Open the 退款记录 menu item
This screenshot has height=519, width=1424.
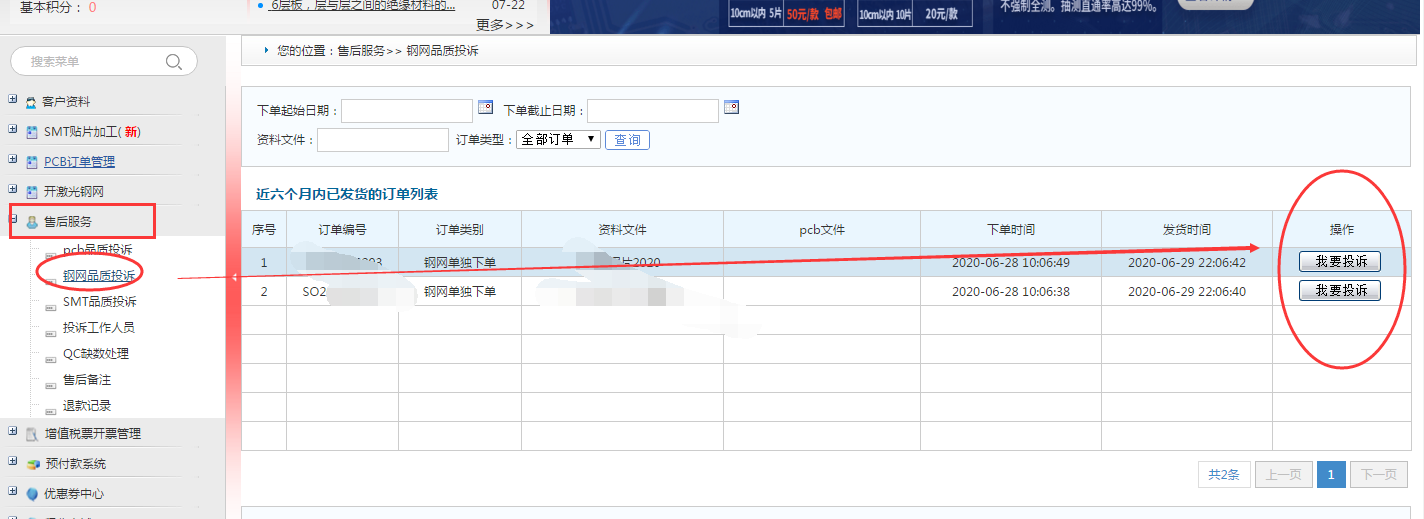point(86,406)
